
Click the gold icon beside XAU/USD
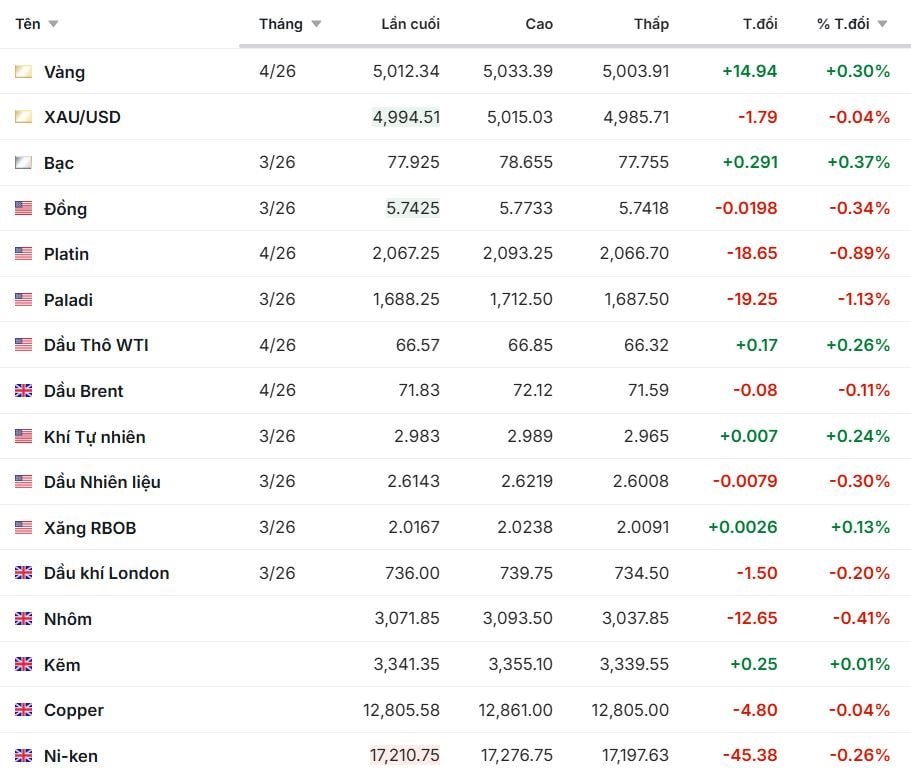(23, 117)
